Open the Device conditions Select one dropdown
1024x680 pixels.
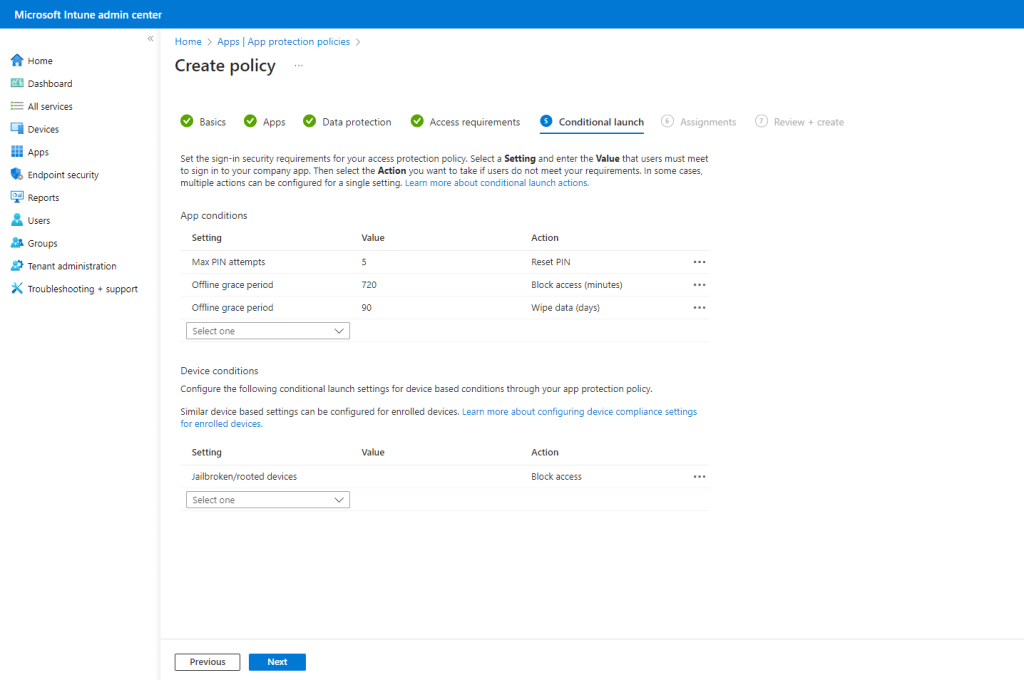268,500
